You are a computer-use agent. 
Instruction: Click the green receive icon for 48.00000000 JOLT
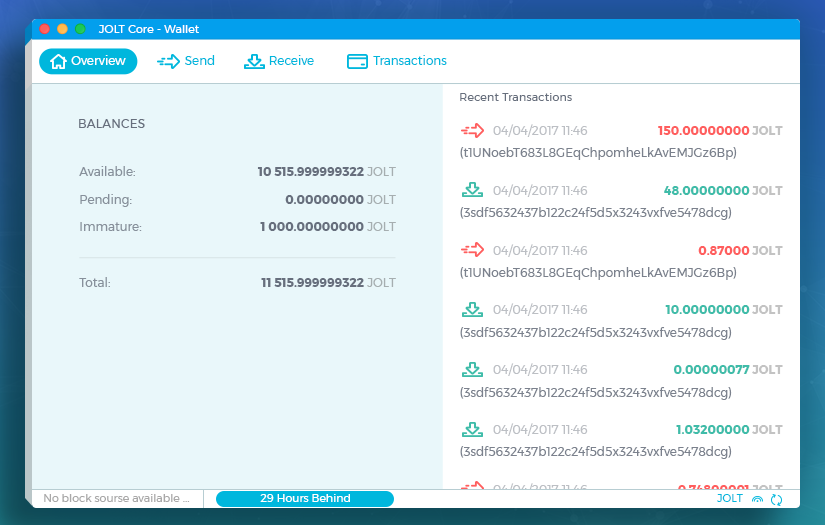(x=472, y=190)
